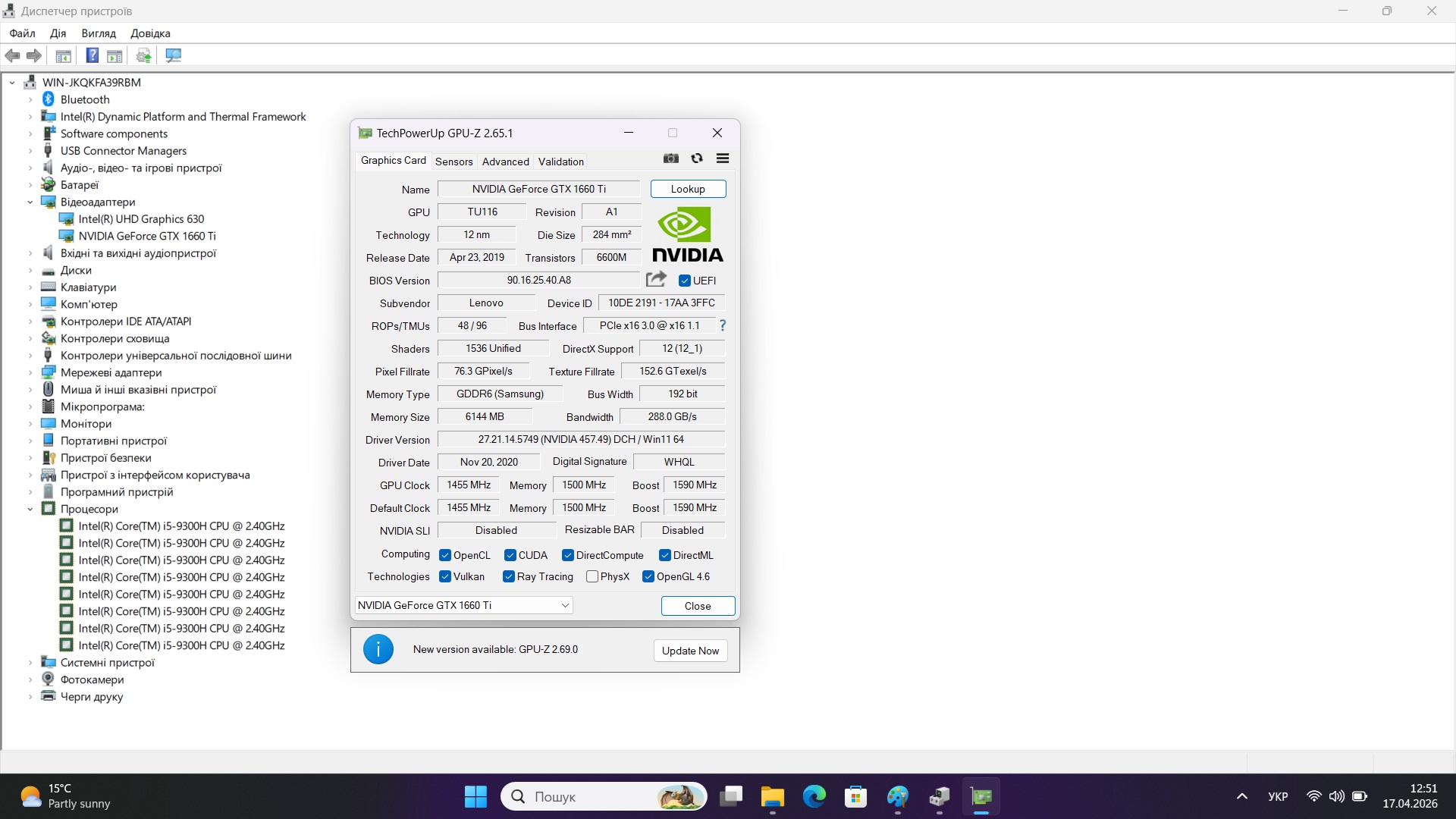Viewport: 1456px width, 819px height.
Task: Click the Back arrow in Device Manager toolbar
Action: click(12, 55)
